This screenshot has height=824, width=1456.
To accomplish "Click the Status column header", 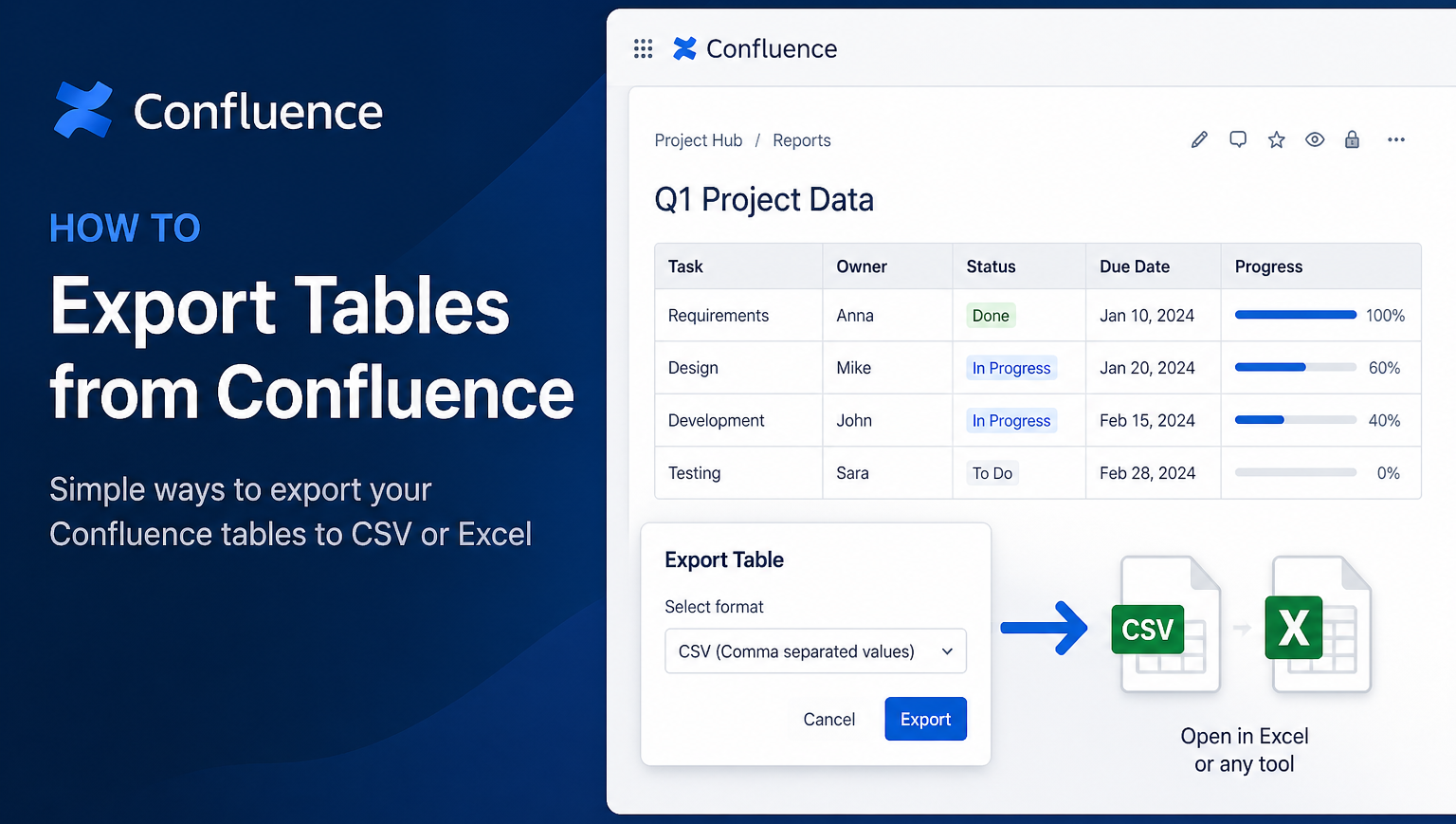I will point(991,266).
